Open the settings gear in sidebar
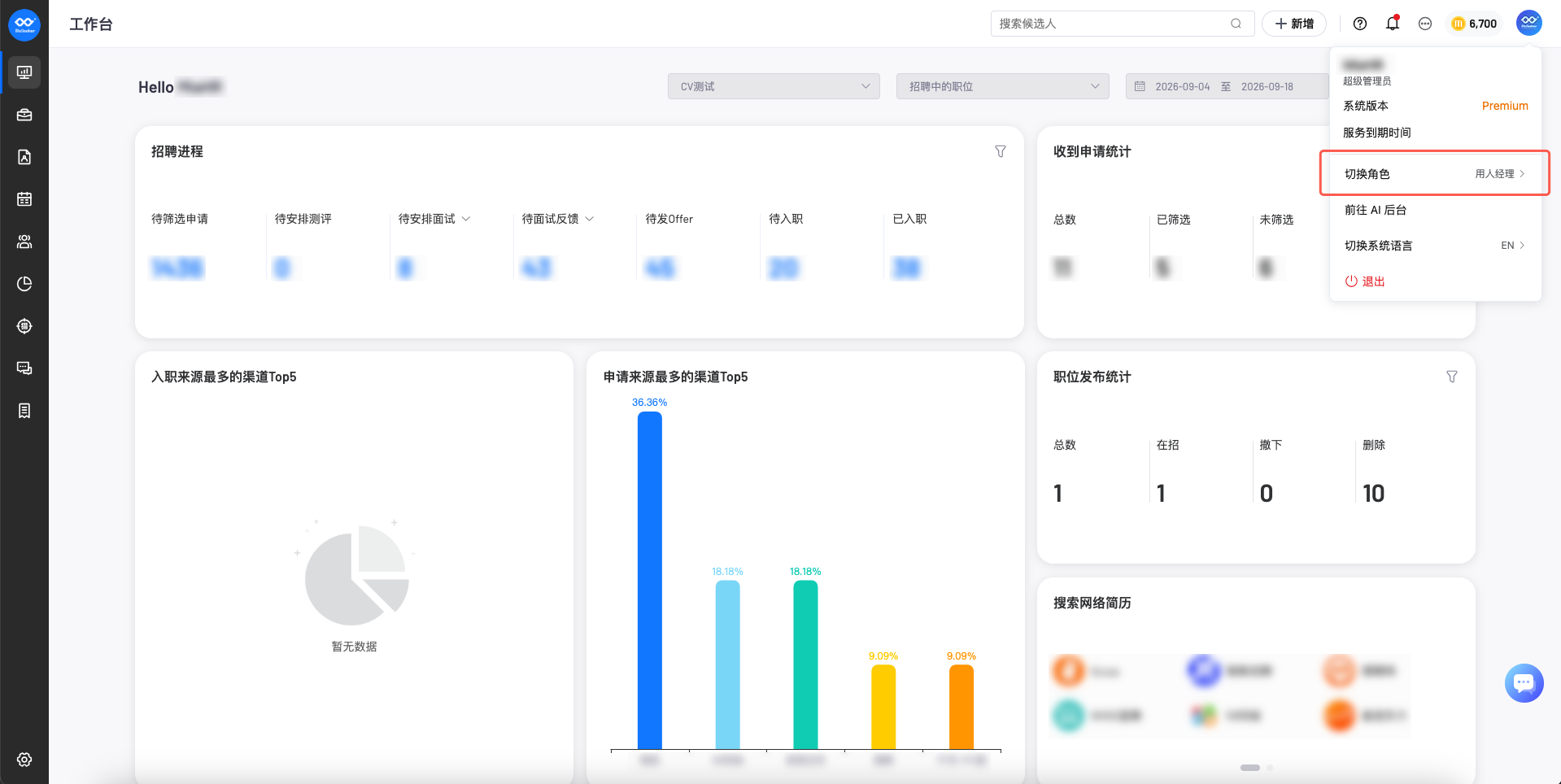The width and height of the screenshot is (1561, 784). click(x=24, y=760)
